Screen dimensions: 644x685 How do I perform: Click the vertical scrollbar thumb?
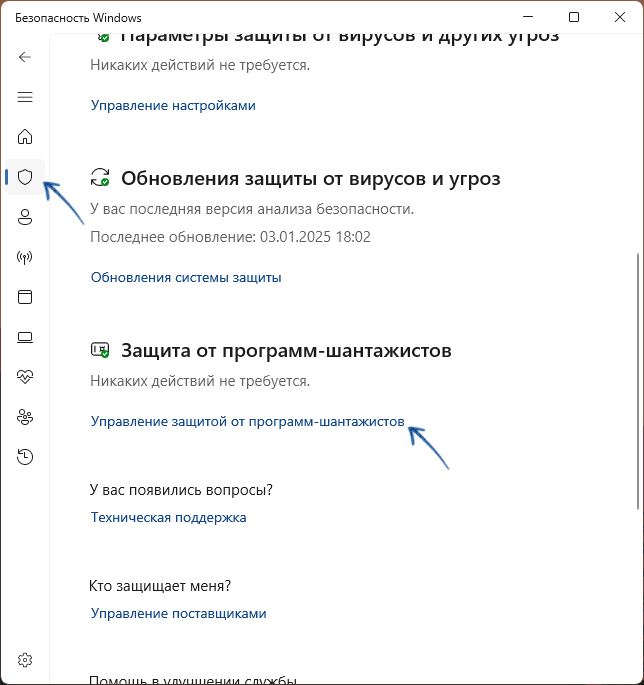pyautogui.click(x=639, y=381)
